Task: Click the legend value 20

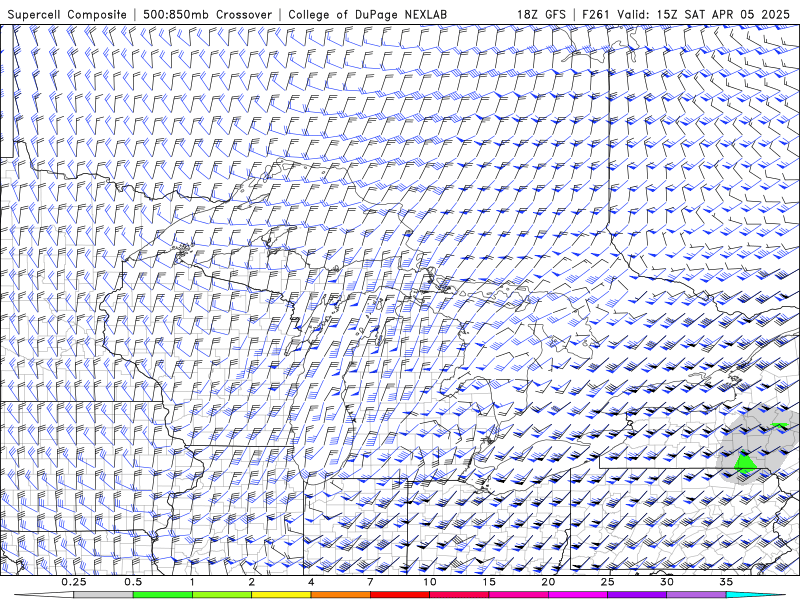Action: pos(548,582)
